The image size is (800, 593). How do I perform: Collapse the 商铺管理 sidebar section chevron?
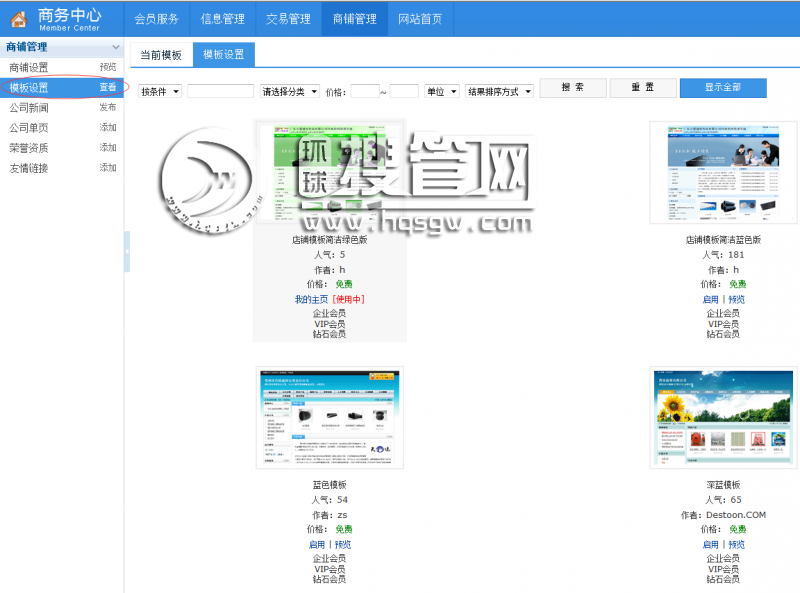116,47
